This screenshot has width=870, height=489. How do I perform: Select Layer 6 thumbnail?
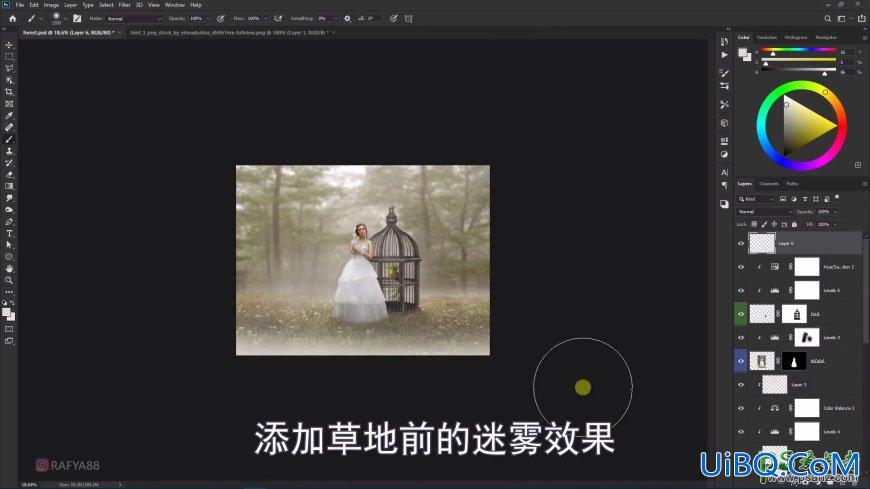762,243
